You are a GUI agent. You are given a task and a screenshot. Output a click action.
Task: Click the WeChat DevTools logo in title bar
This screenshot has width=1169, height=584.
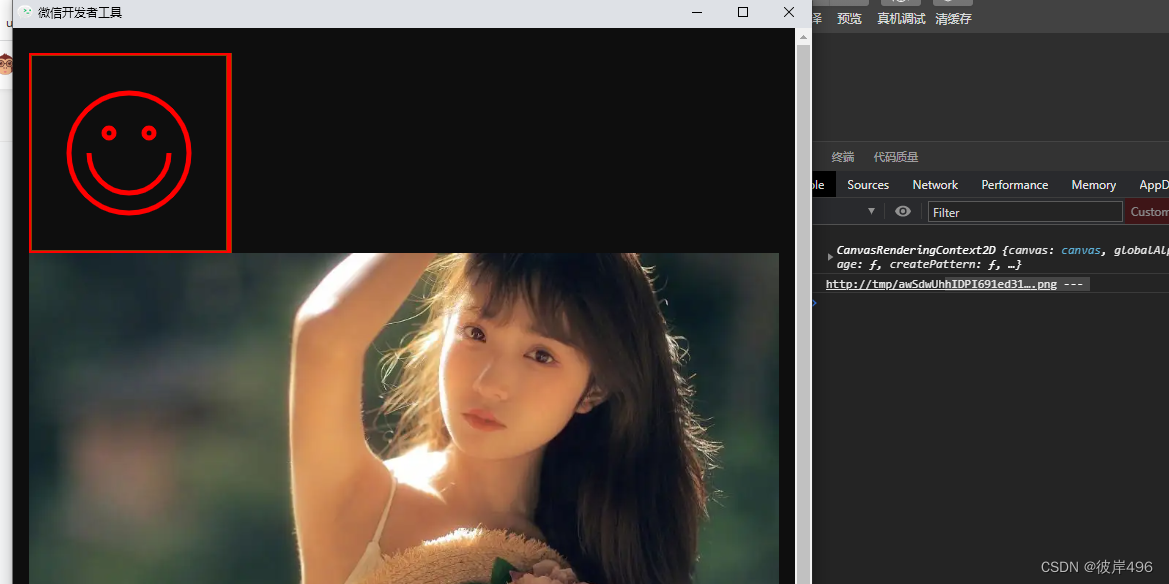pyautogui.click(x=24, y=13)
